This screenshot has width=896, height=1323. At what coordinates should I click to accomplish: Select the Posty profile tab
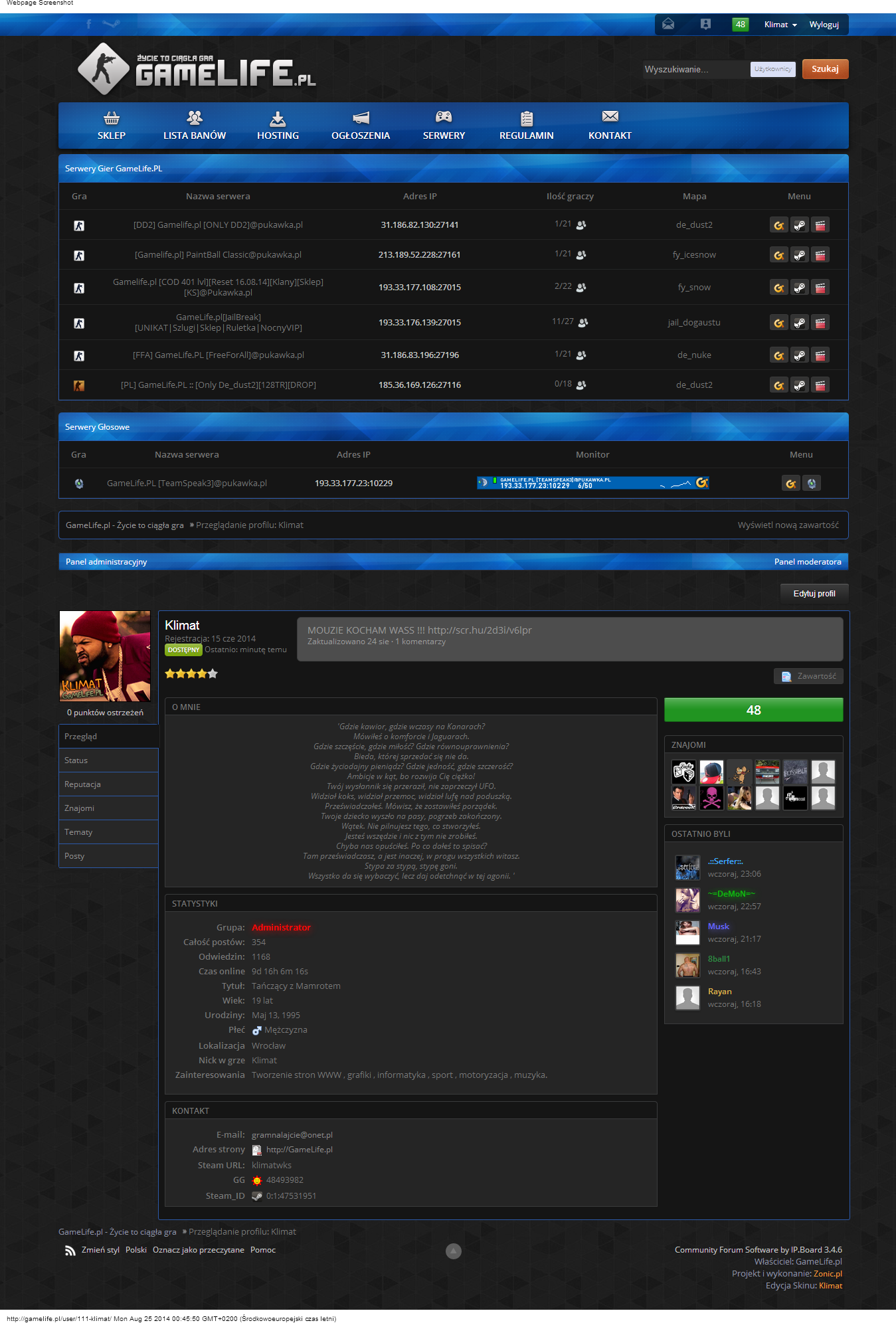point(108,856)
